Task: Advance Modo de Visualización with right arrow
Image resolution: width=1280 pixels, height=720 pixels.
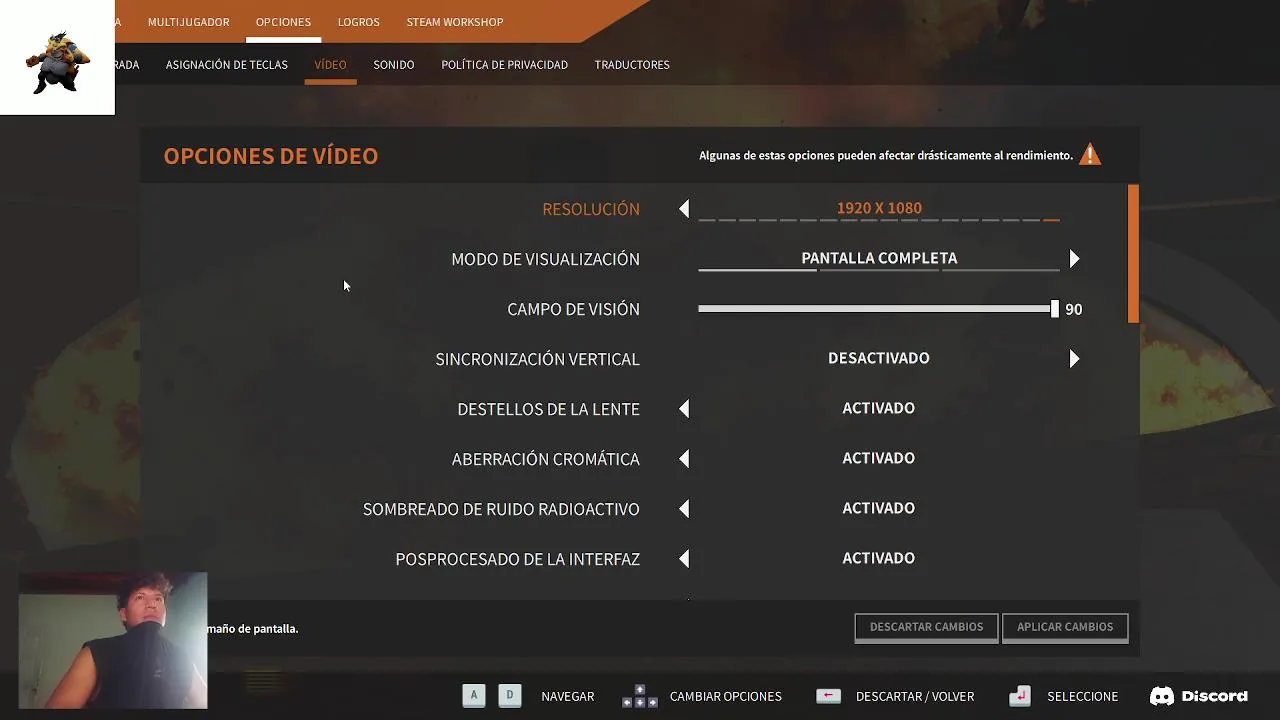Action: point(1074,259)
